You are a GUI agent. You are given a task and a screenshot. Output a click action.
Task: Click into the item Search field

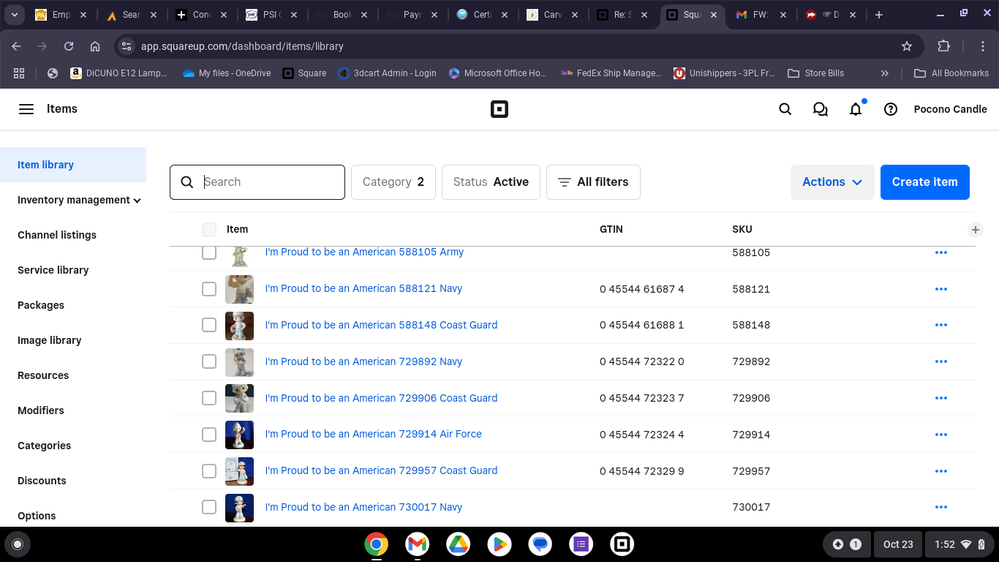tap(270, 182)
